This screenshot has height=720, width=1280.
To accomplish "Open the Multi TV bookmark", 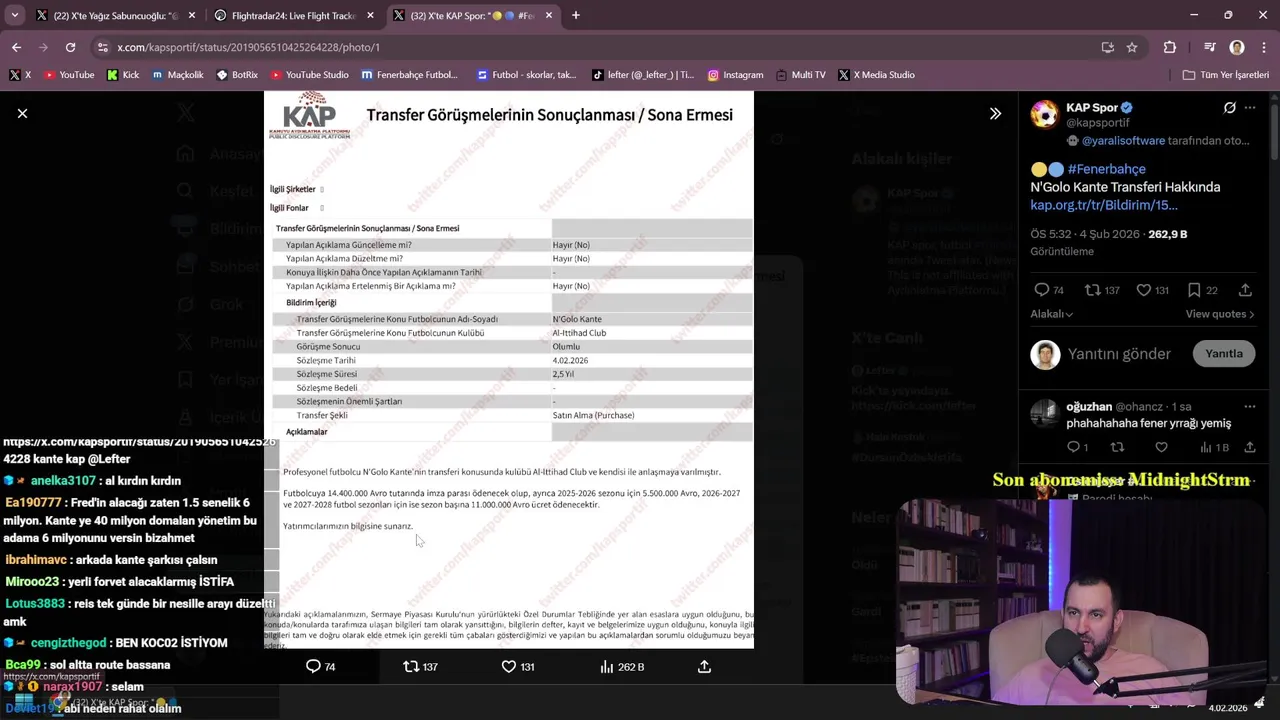I will click(x=800, y=75).
